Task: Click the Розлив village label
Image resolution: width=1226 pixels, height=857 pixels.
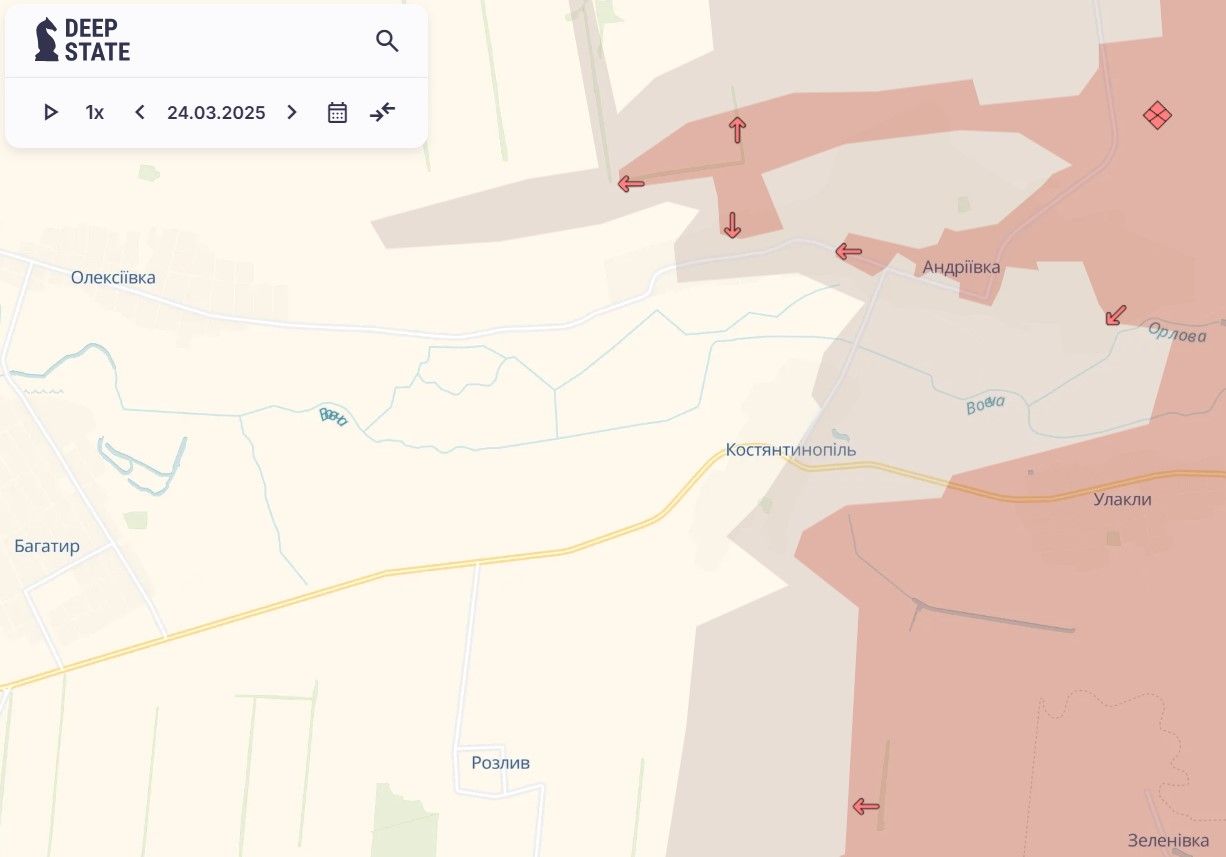Action: click(500, 763)
